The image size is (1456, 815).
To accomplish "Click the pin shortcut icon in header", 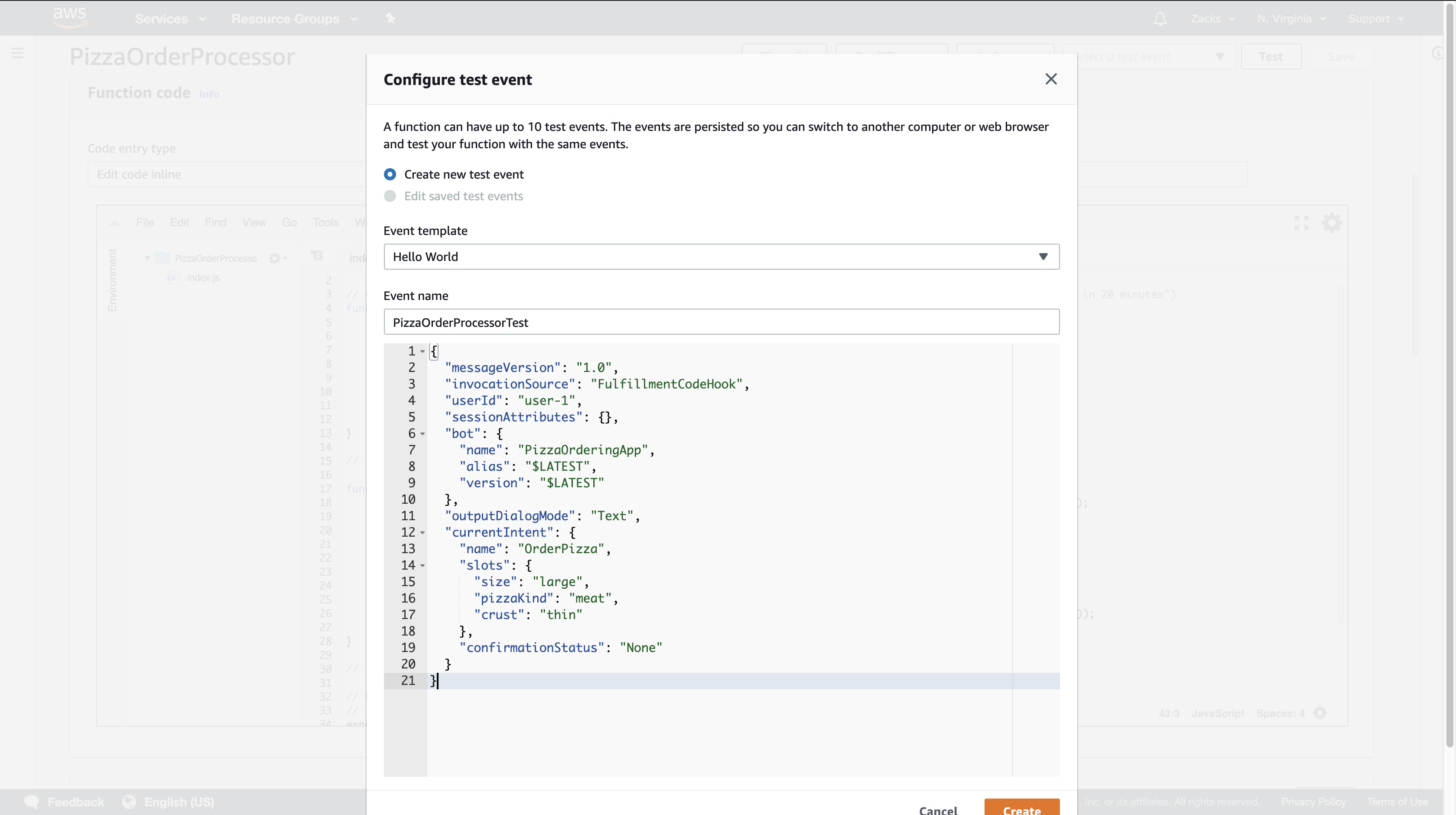I will click(x=390, y=19).
